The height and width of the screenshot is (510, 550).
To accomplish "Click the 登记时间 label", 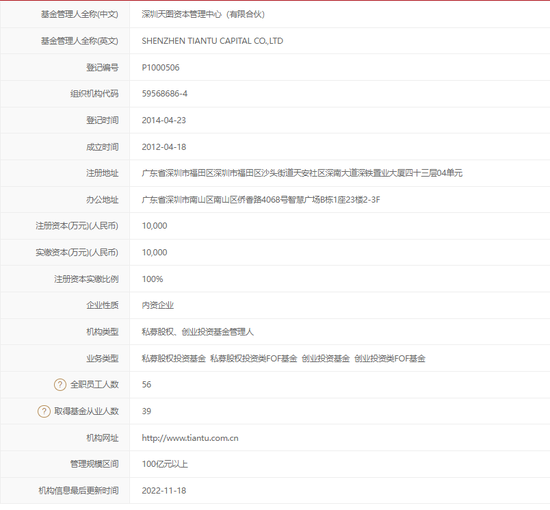I will click(102, 120).
